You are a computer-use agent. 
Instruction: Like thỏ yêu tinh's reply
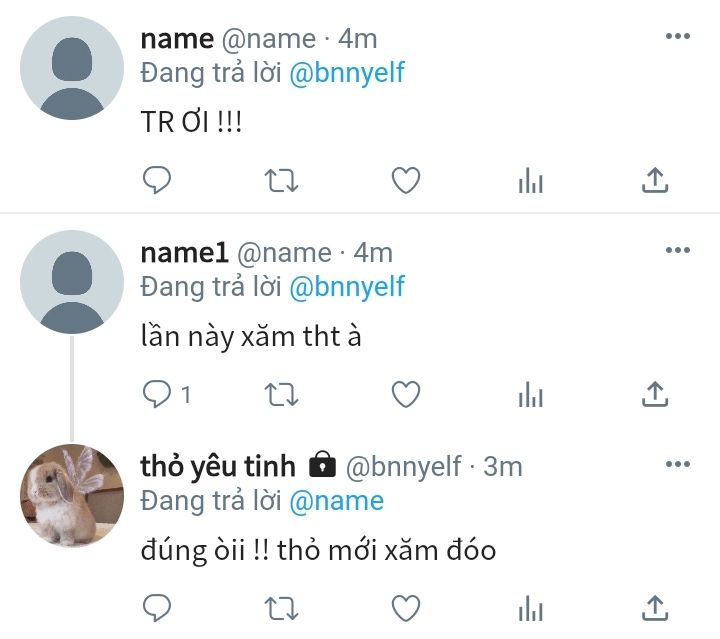pos(406,608)
